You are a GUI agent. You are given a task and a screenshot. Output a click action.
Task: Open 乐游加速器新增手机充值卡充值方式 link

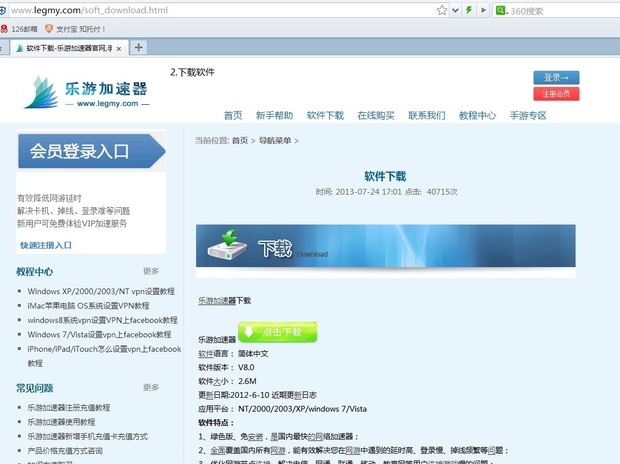click(87, 436)
